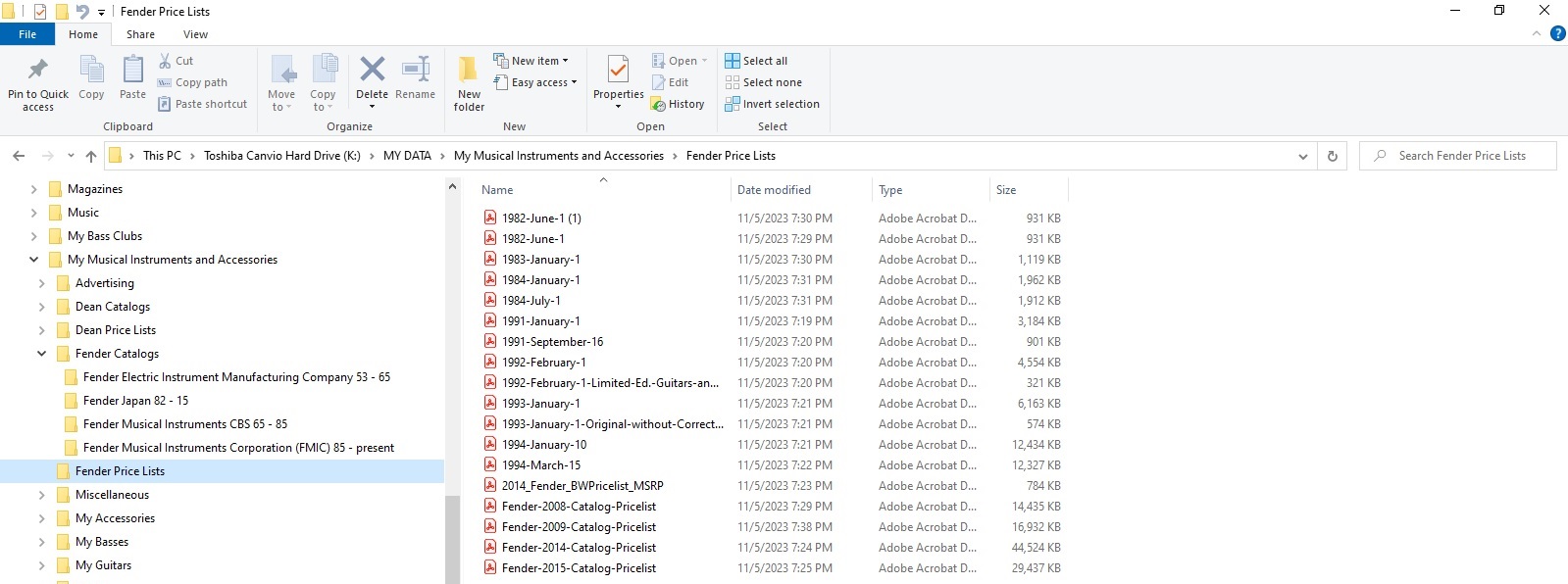Image resolution: width=1568 pixels, height=584 pixels.
Task: Click PDF icon of 1982-June-1 (1)
Action: click(x=490, y=218)
